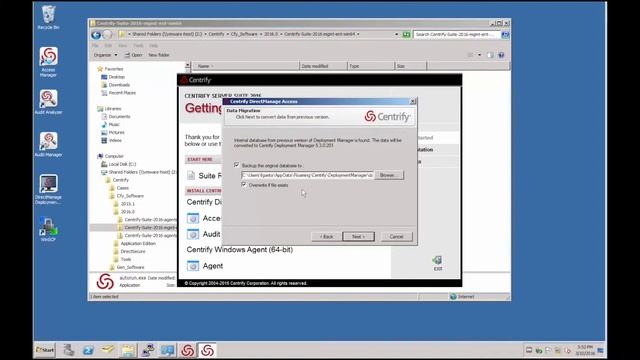This screenshot has height=360, width=640.
Task: Click the Explorer address bar refresh button
Action: pos(406,35)
